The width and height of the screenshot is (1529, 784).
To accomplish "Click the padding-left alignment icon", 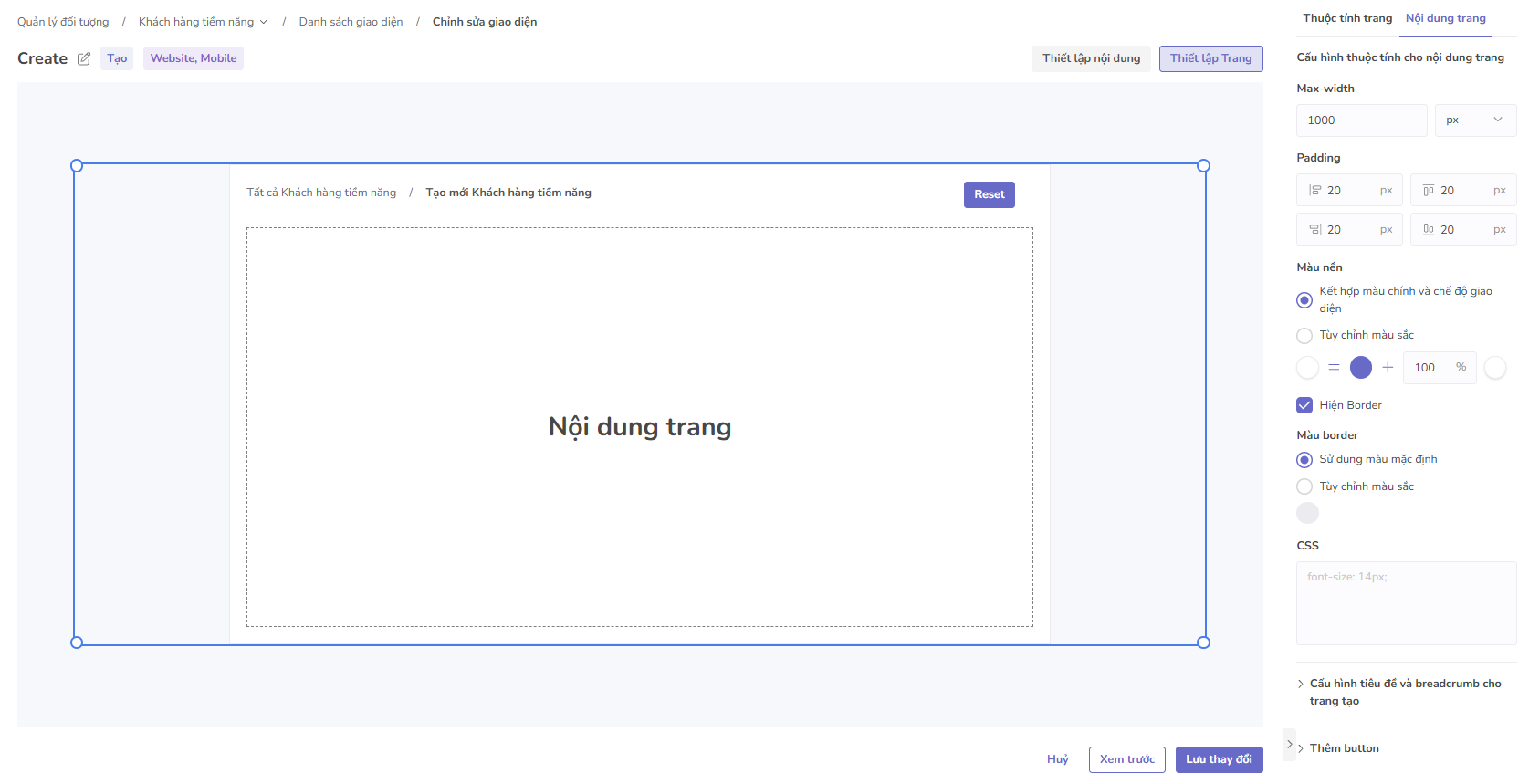I will click(1314, 191).
